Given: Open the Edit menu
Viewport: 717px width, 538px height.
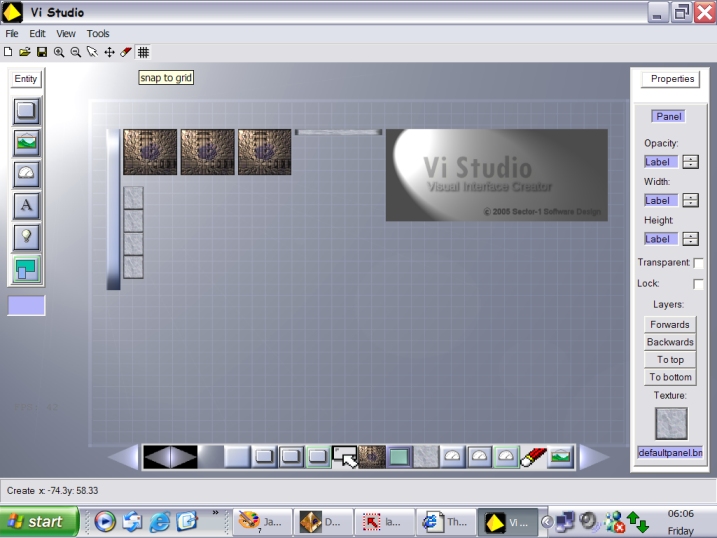Looking at the screenshot, I should tap(37, 33).
